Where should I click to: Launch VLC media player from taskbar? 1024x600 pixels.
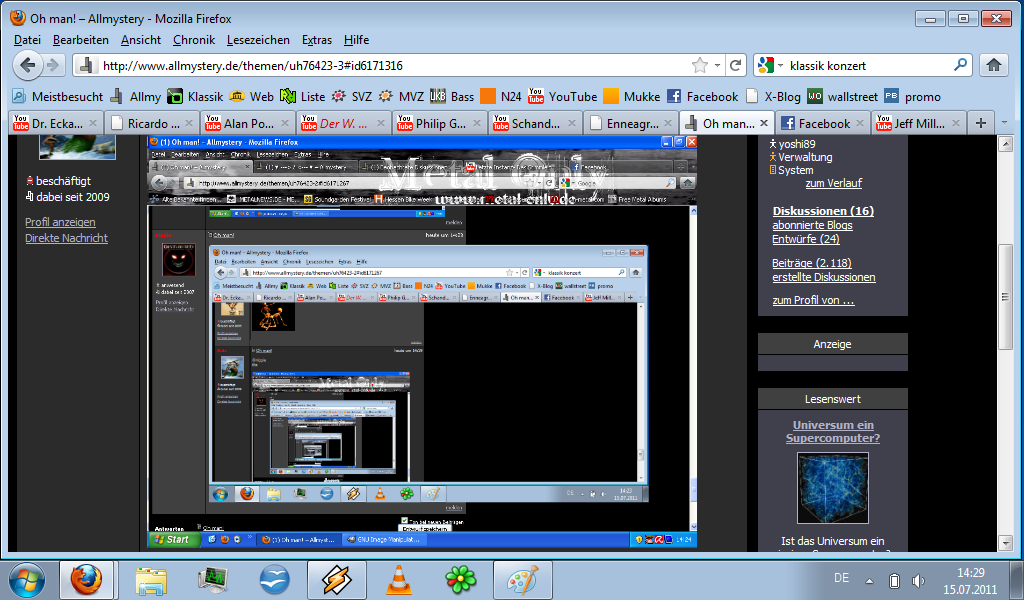click(x=399, y=580)
